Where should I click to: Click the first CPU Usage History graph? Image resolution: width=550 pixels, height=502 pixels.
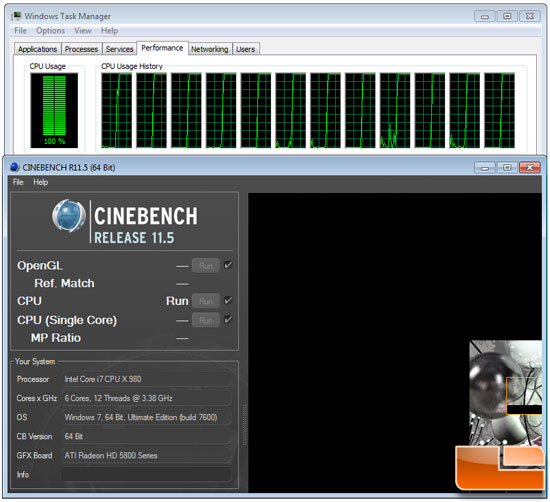[x=116, y=110]
